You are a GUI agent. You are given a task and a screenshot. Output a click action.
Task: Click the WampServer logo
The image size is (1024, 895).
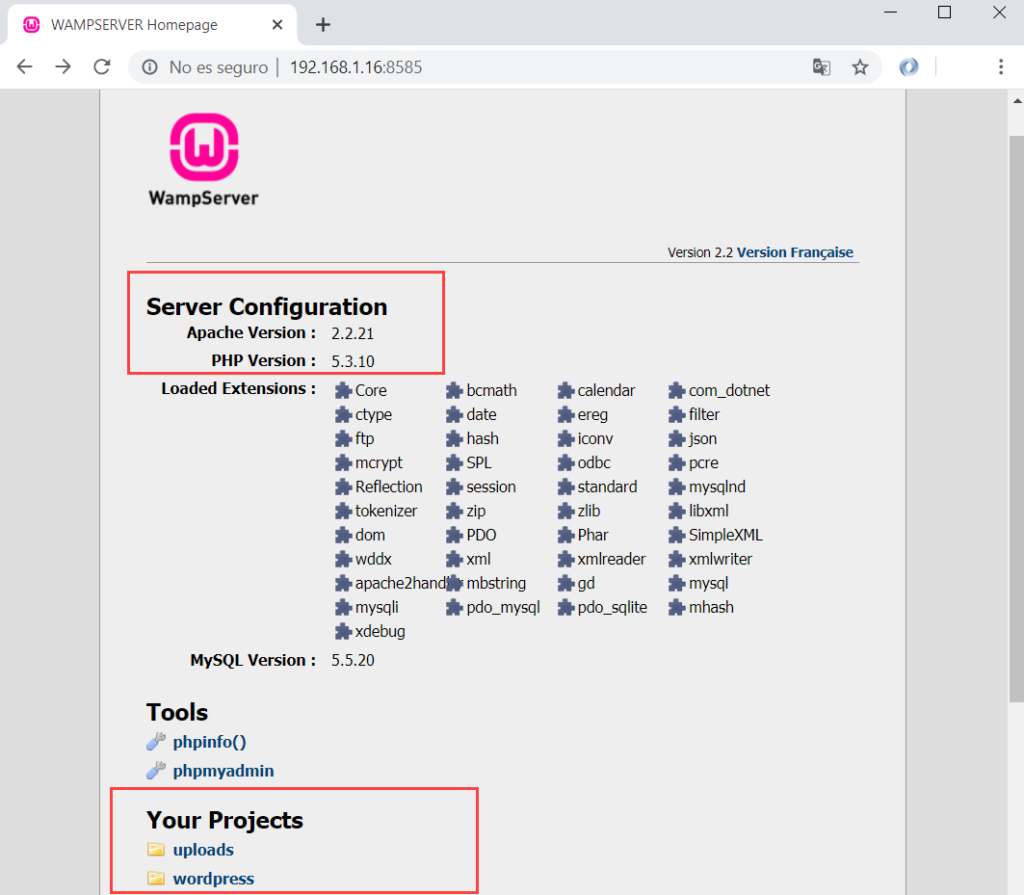204,160
